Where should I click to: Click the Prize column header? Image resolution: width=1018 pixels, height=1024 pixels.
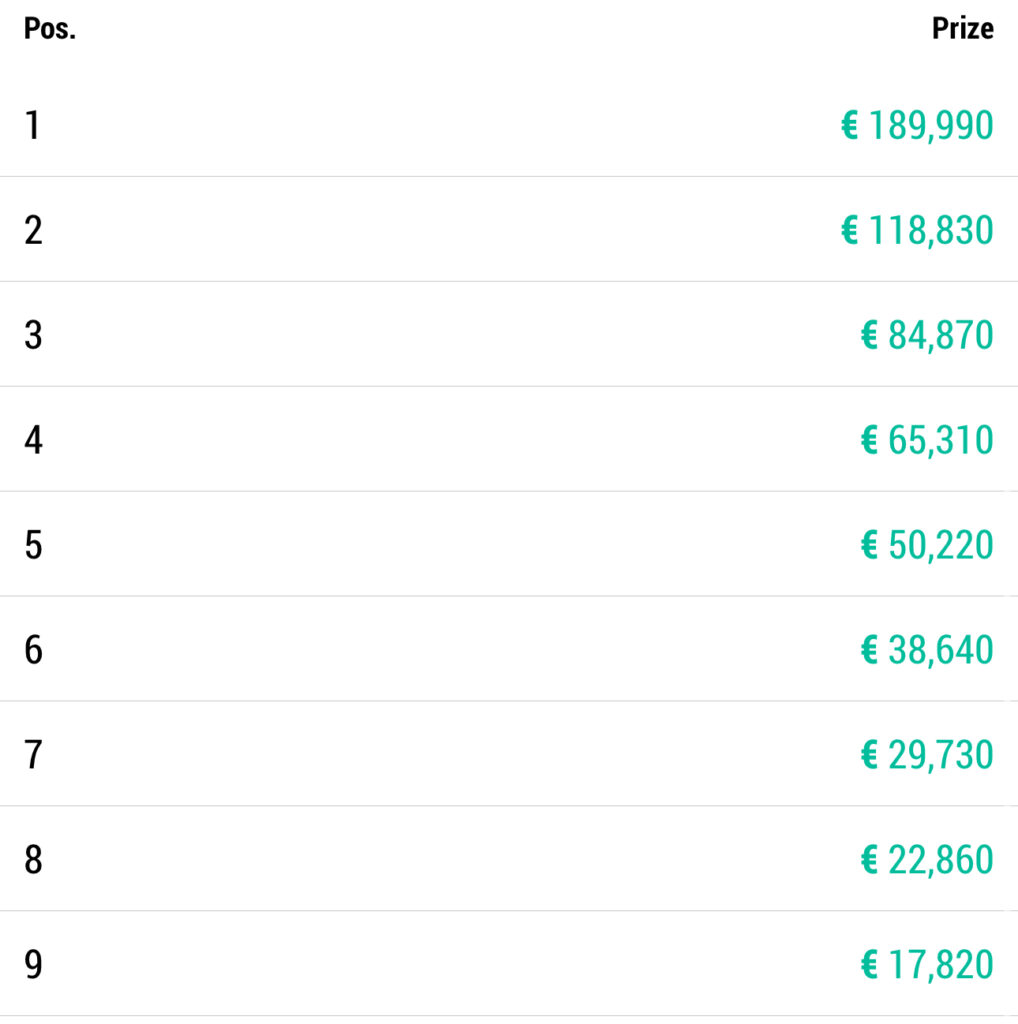[962, 28]
